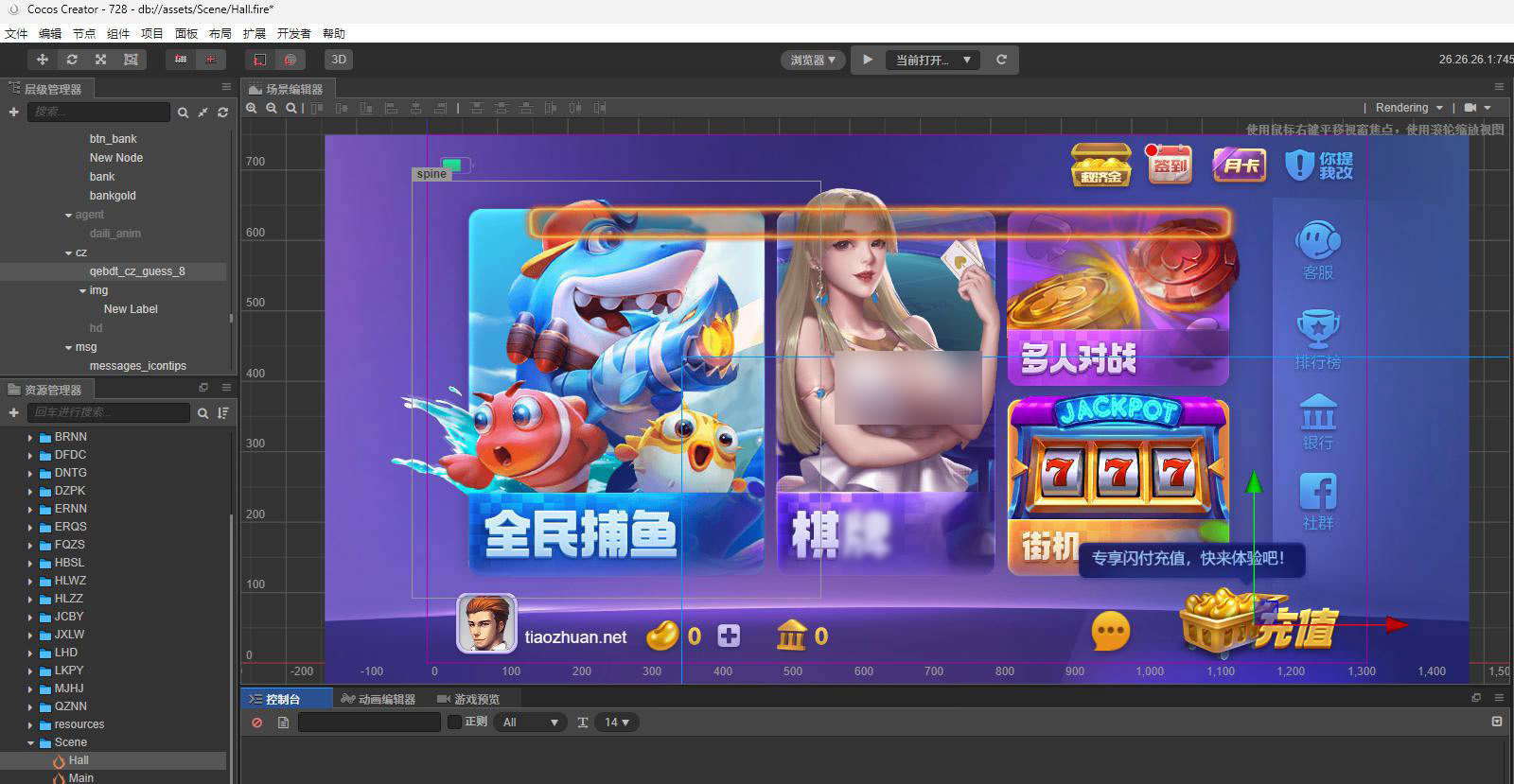This screenshot has height=784, width=1514.
Task: Open the scene editor panel menu
Action: click(1499, 87)
